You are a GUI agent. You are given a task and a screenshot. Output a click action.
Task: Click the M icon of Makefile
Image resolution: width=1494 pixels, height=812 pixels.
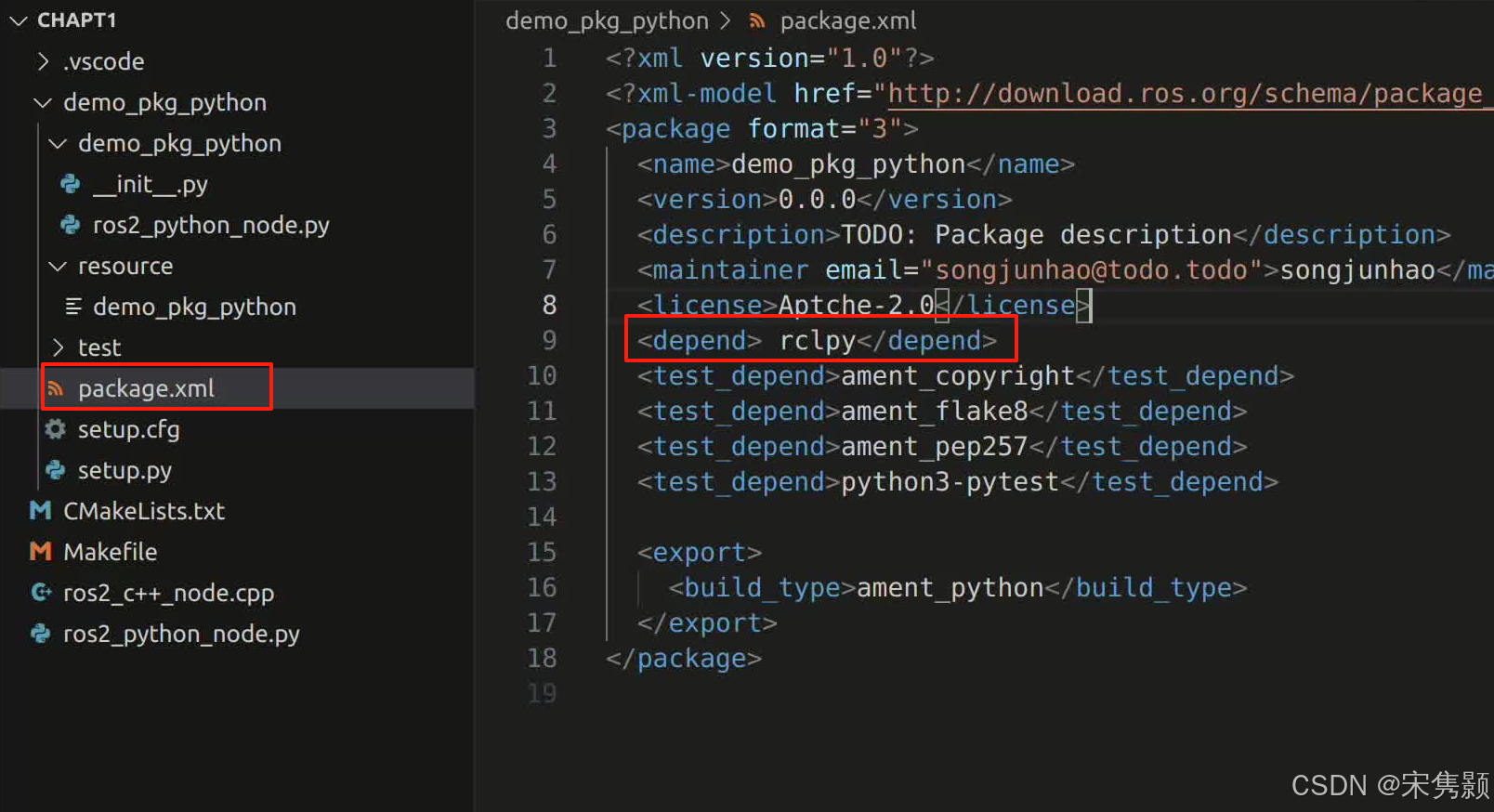(x=41, y=552)
